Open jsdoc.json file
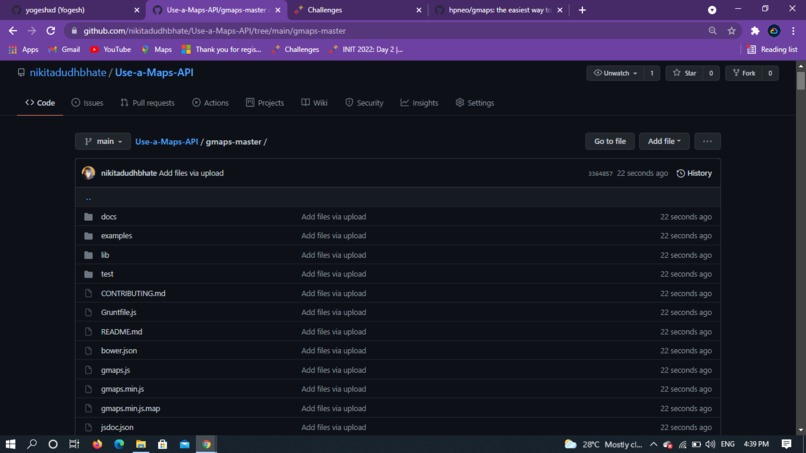This screenshot has width=806, height=453. [x=117, y=427]
